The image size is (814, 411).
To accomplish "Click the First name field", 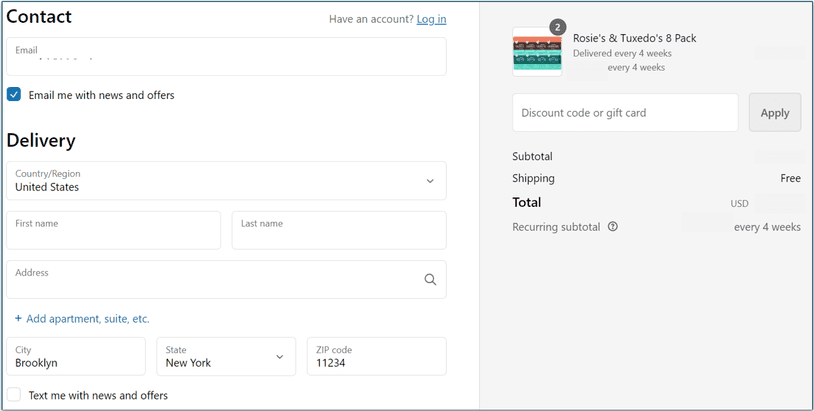I will point(114,230).
